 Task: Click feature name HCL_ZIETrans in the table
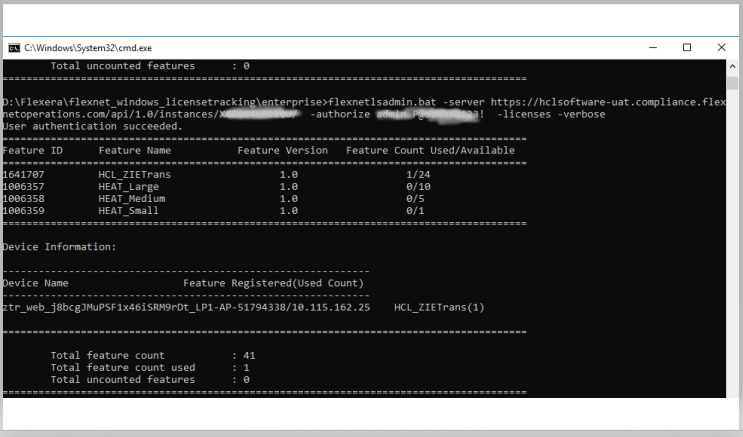click(x=135, y=174)
